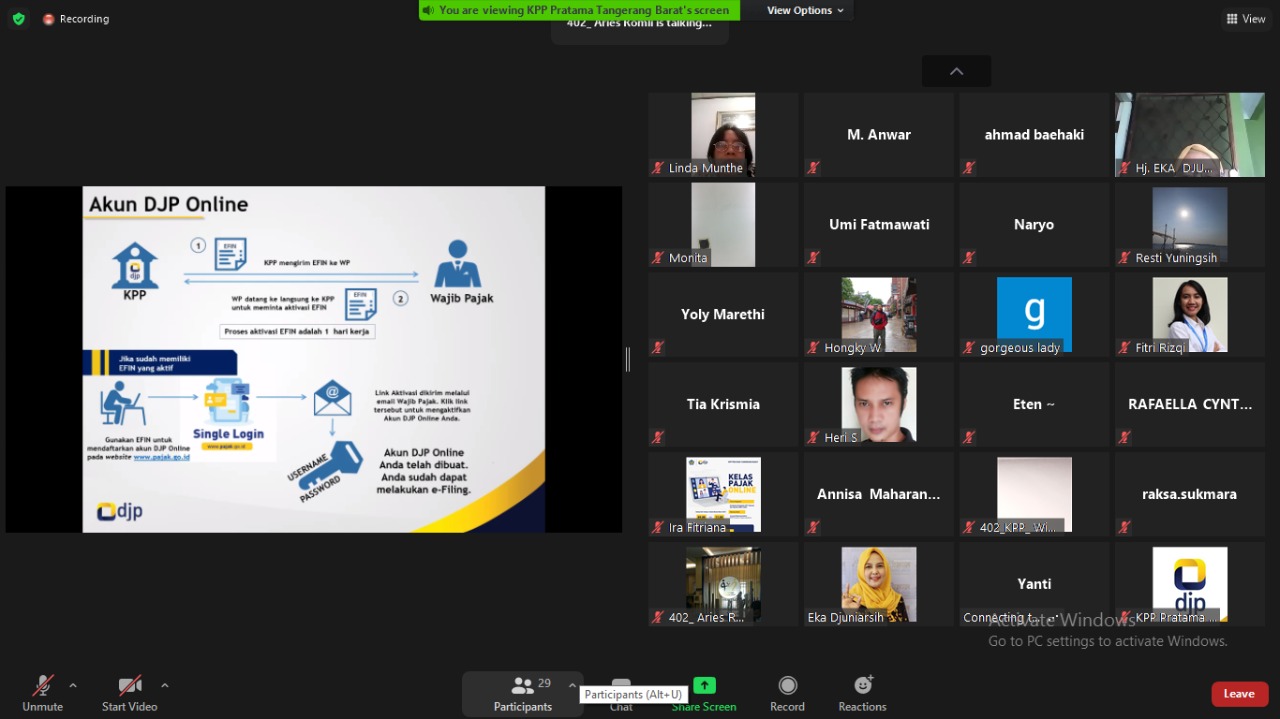The height and width of the screenshot is (719, 1280).
Task: Expand video options arrow beside Start Video
Action: tap(165, 686)
